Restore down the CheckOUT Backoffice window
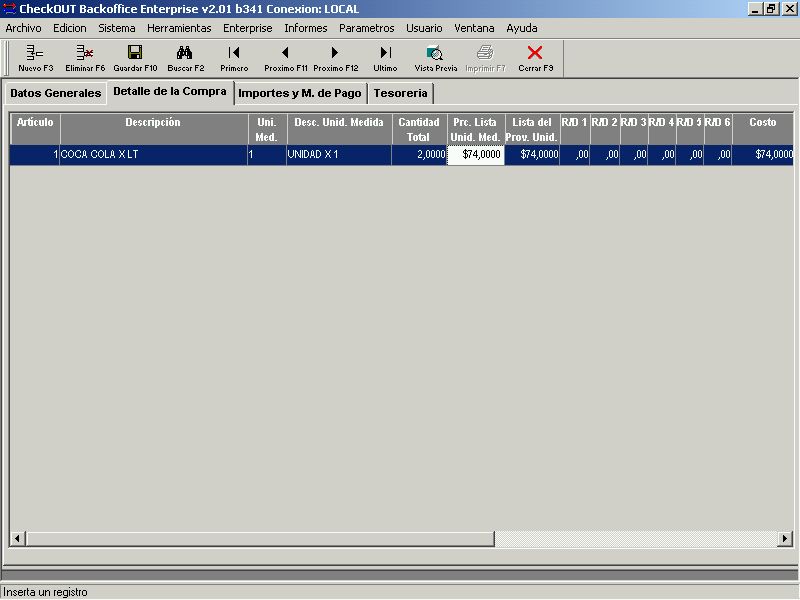The width and height of the screenshot is (800, 600). [x=770, y=9]
